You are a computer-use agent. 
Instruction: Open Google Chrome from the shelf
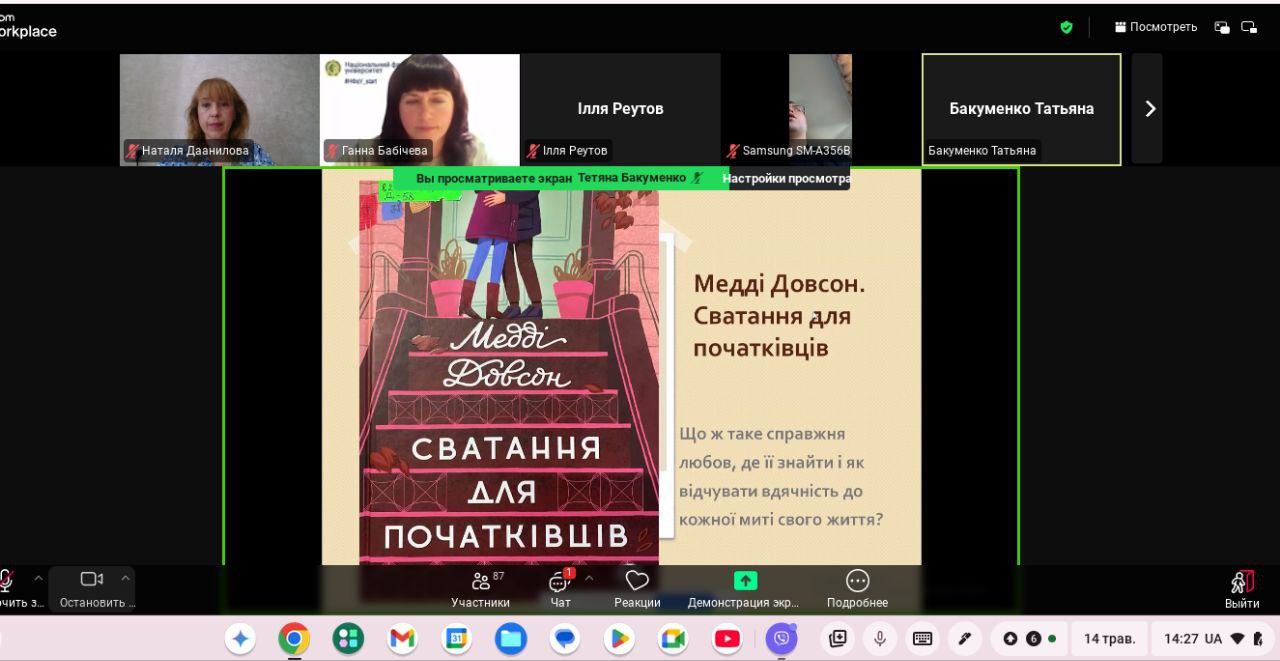(x=294, y=638)
